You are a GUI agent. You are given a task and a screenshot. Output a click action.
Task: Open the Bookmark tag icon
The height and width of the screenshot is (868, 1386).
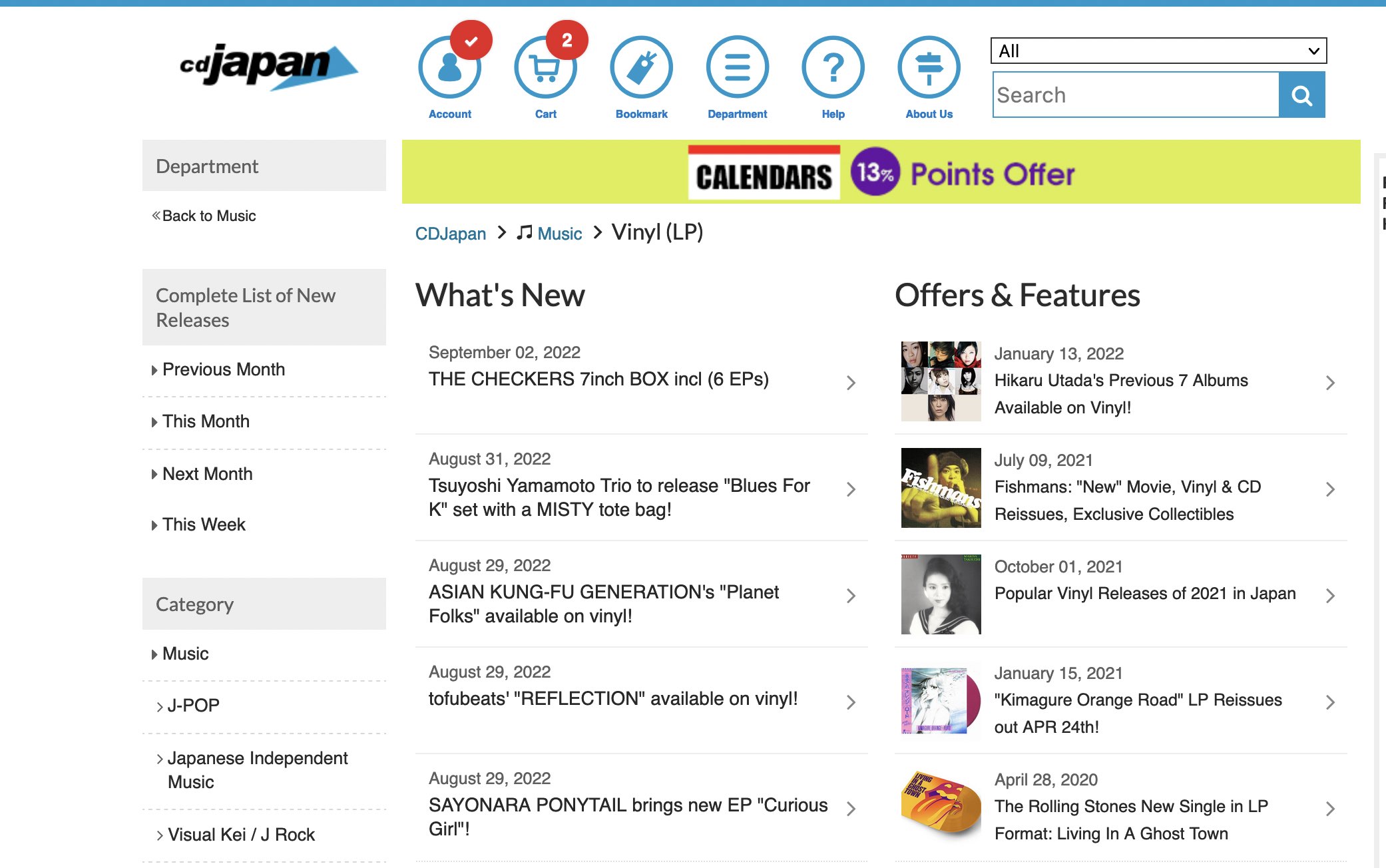point(641,68)
